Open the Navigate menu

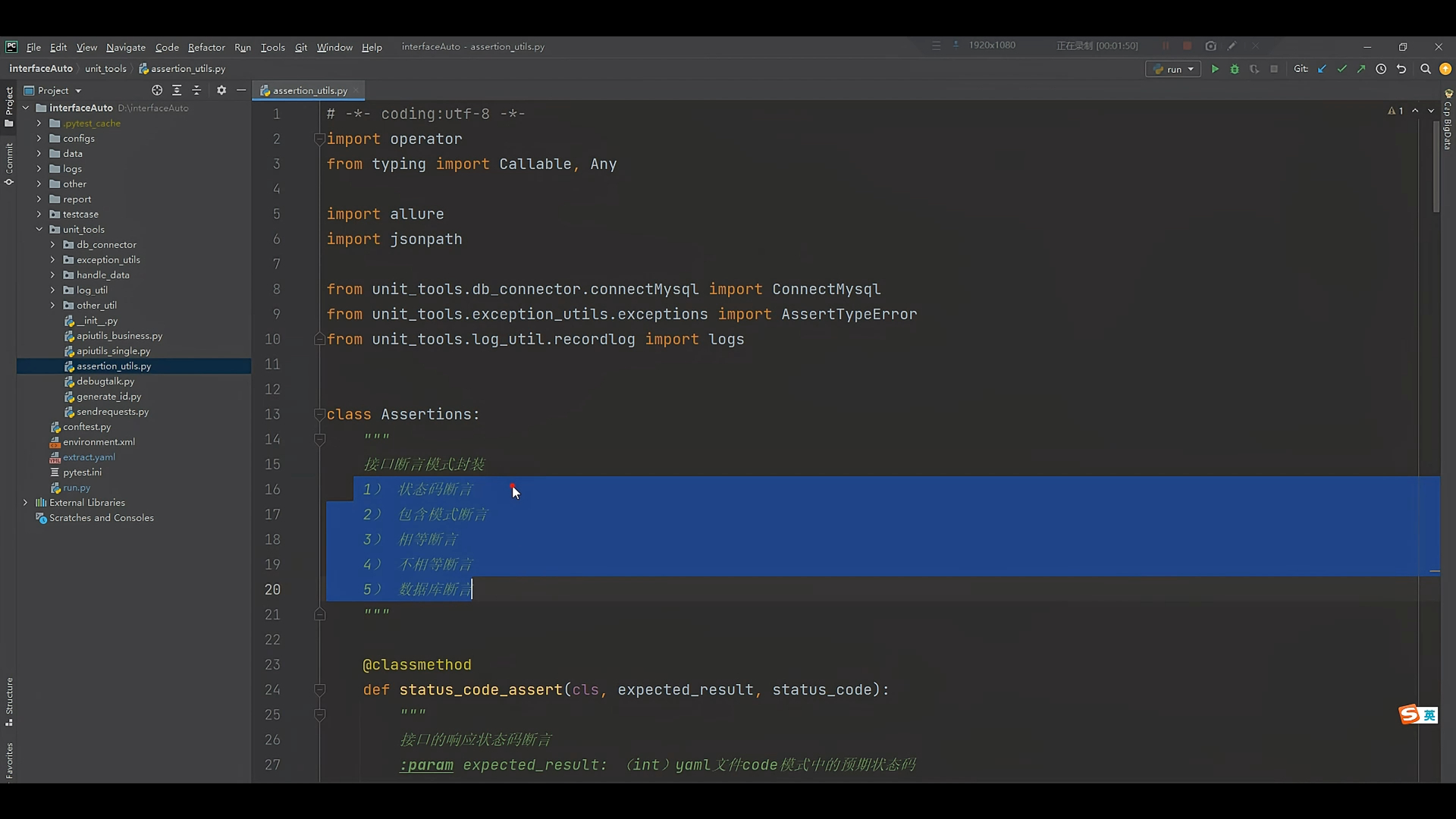click(126, 47)
